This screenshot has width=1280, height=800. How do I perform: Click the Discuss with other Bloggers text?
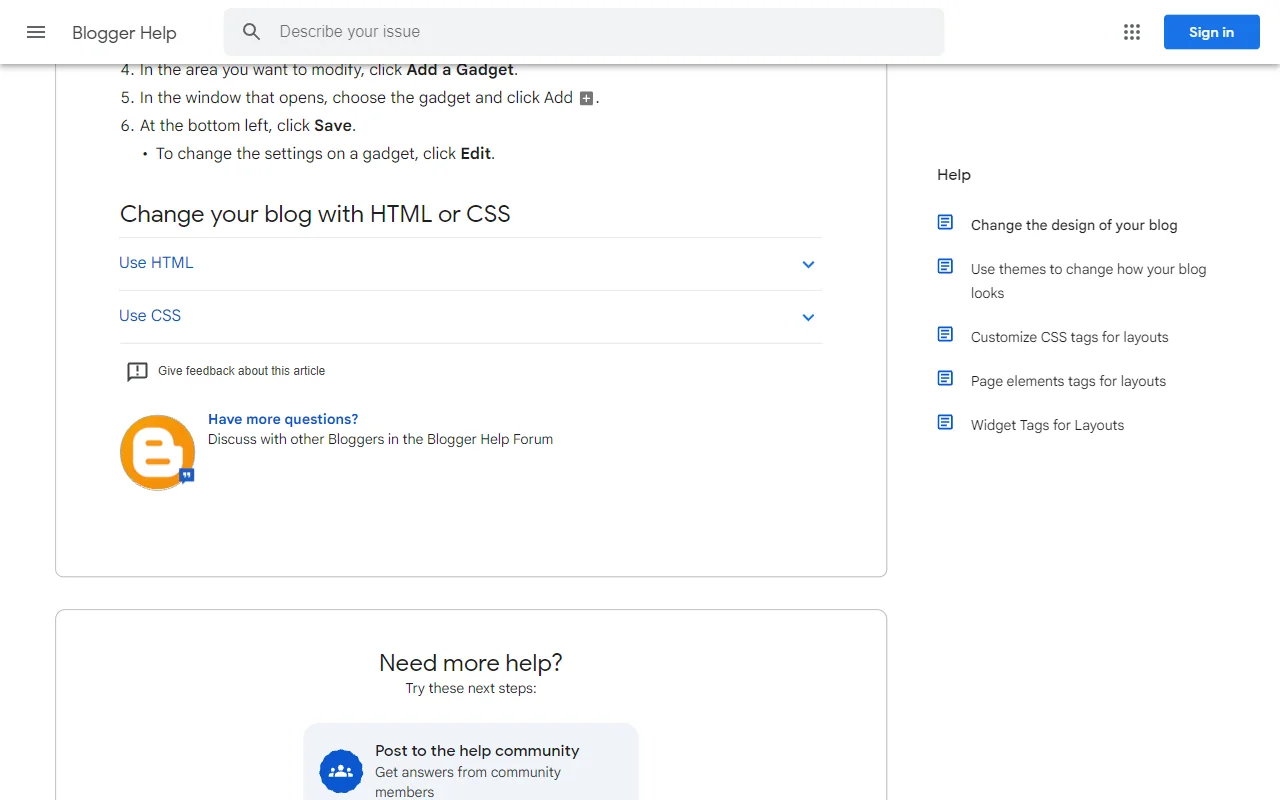tap(380, 439)
